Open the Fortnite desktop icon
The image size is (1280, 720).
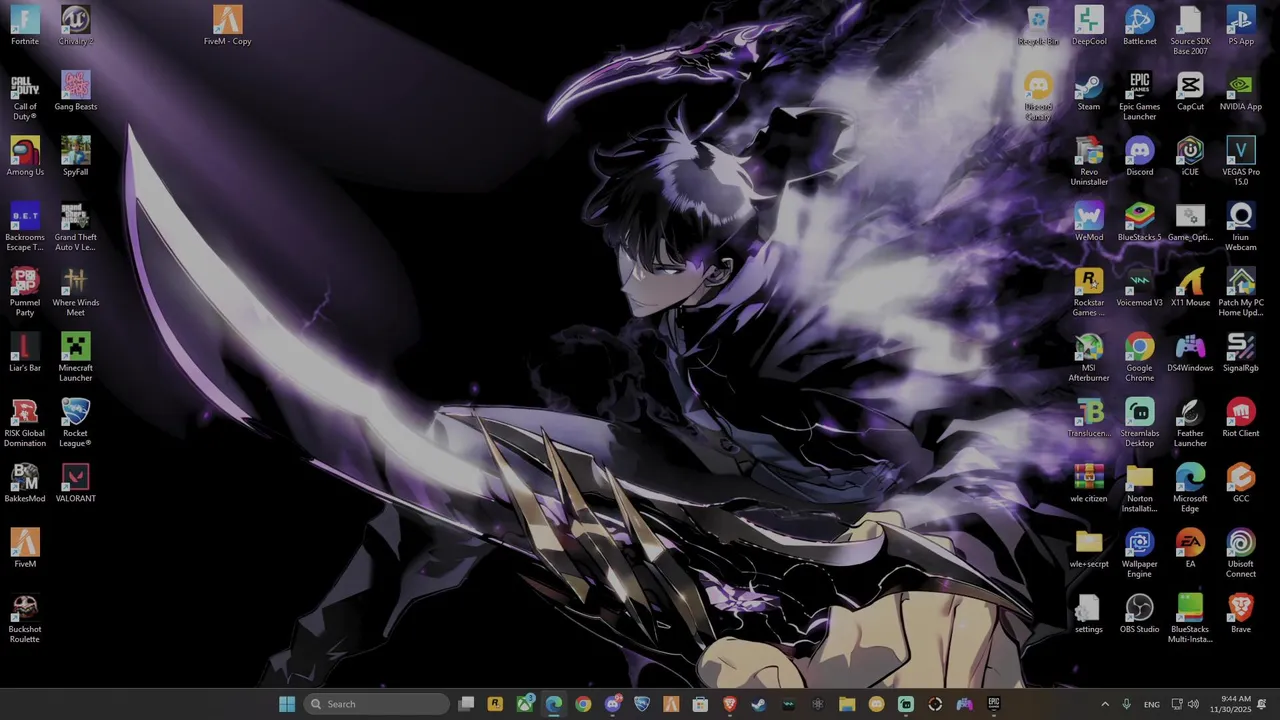coord(25,25)
